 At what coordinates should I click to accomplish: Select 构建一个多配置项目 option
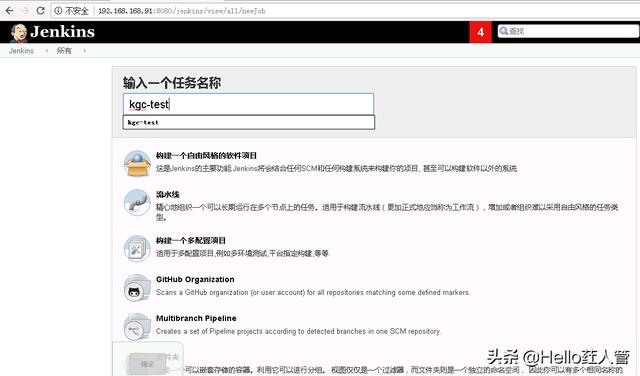point(191,240)
